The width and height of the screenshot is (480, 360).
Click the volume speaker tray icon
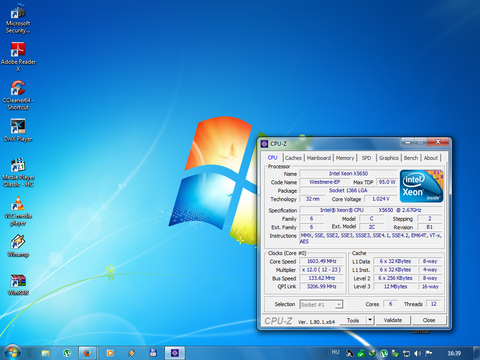417,353
